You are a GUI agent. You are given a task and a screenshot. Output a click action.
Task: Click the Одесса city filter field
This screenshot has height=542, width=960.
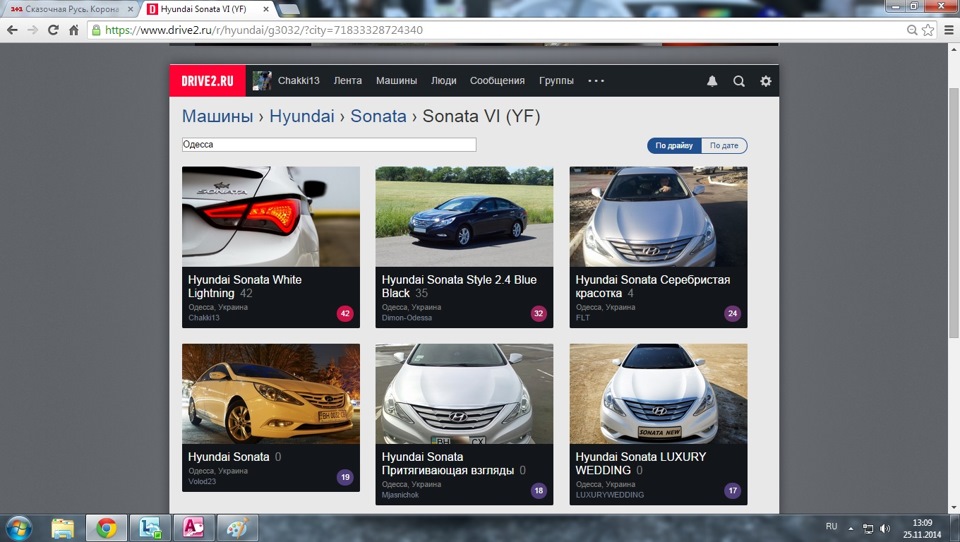click(x=329, y=145)
